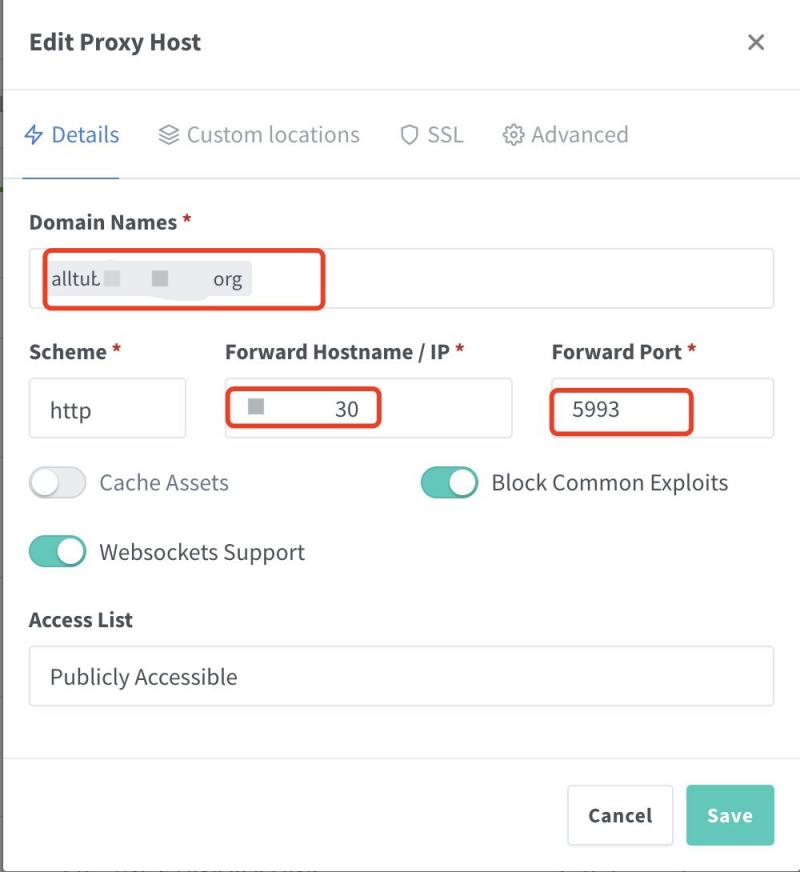This screenshot has width=800, height=872.
Task: Select the alltub domain name tag
Action: [x=150, y=279]
